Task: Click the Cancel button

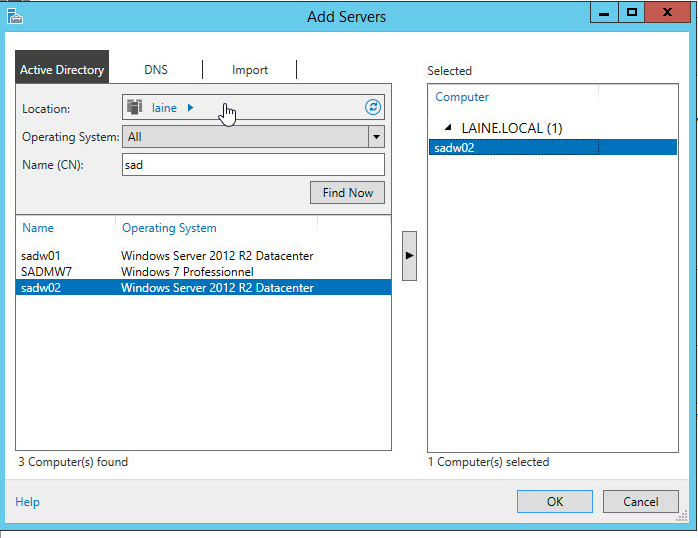Action: point(641,502)
